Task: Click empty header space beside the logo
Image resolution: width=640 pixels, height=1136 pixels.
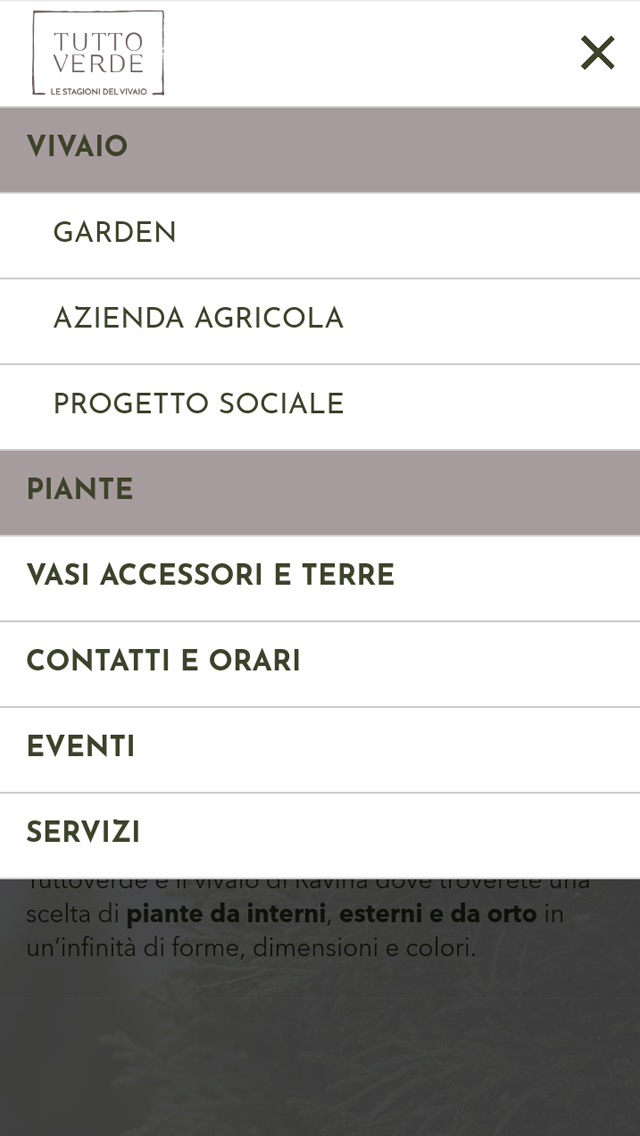Action: [370, 53]
